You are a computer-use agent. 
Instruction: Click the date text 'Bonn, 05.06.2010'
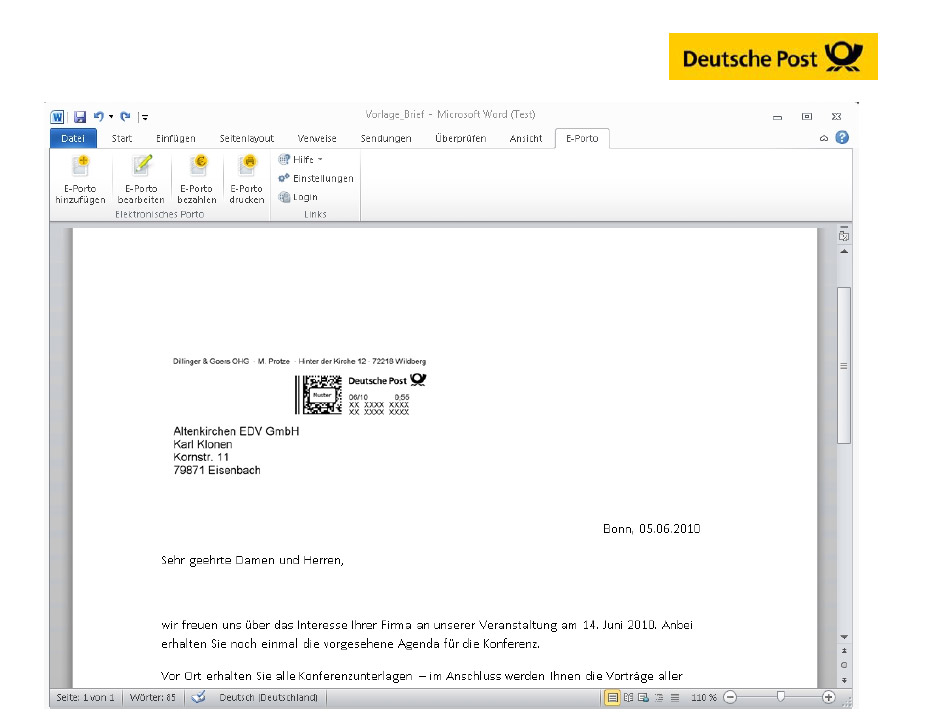651,529
